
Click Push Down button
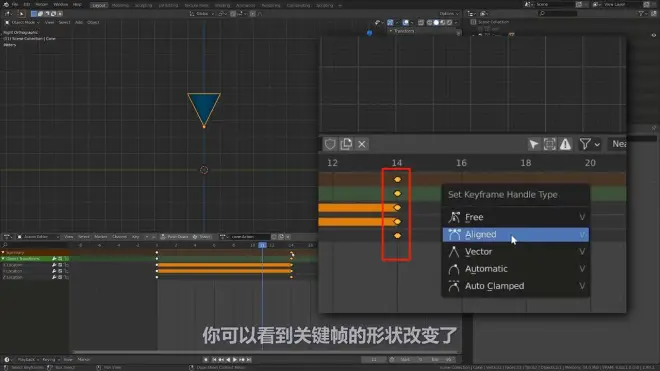click(x=174, y=237)
